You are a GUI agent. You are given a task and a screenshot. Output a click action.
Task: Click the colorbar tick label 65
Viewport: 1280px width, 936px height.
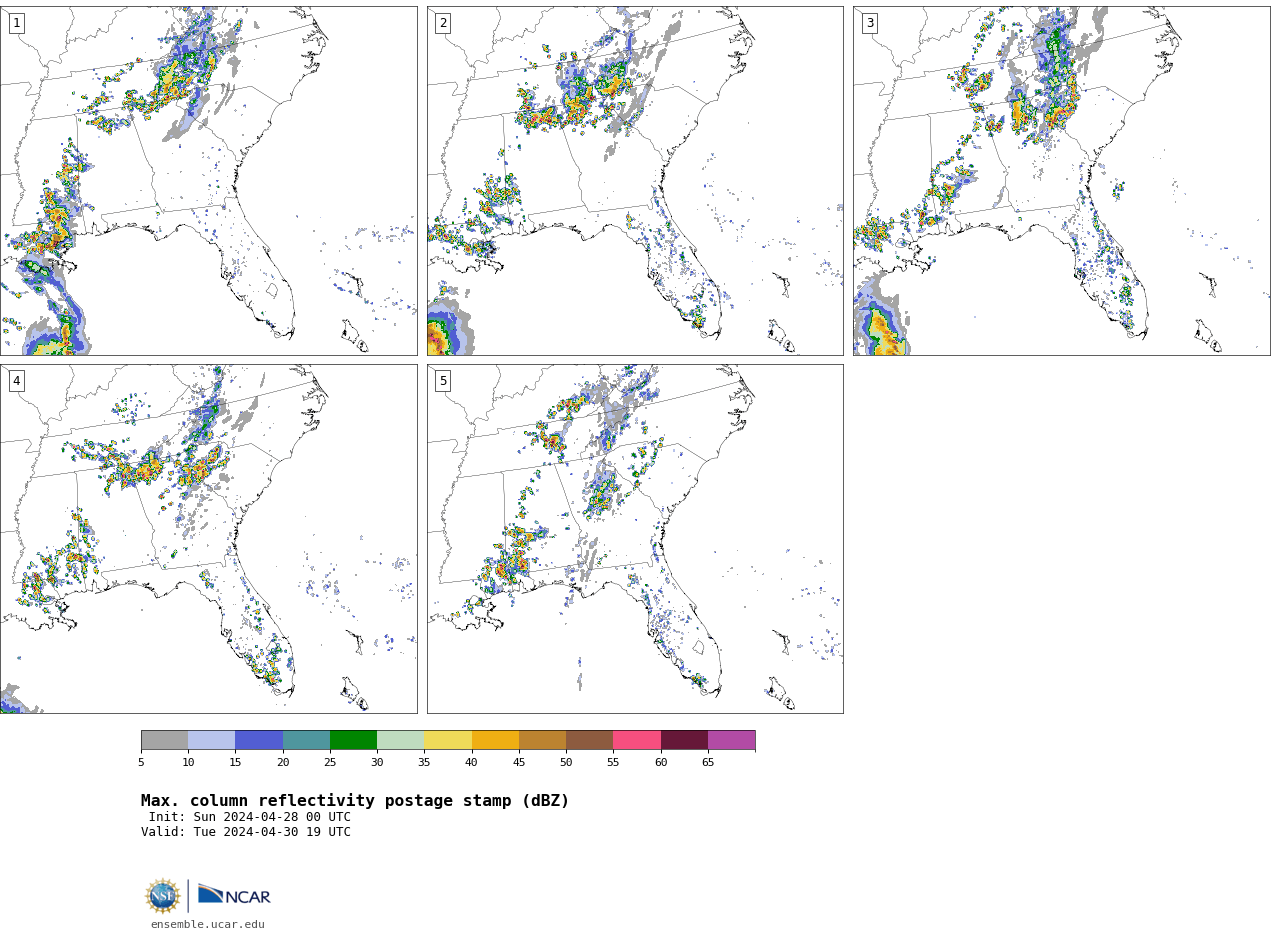click(x=708, y=763)
